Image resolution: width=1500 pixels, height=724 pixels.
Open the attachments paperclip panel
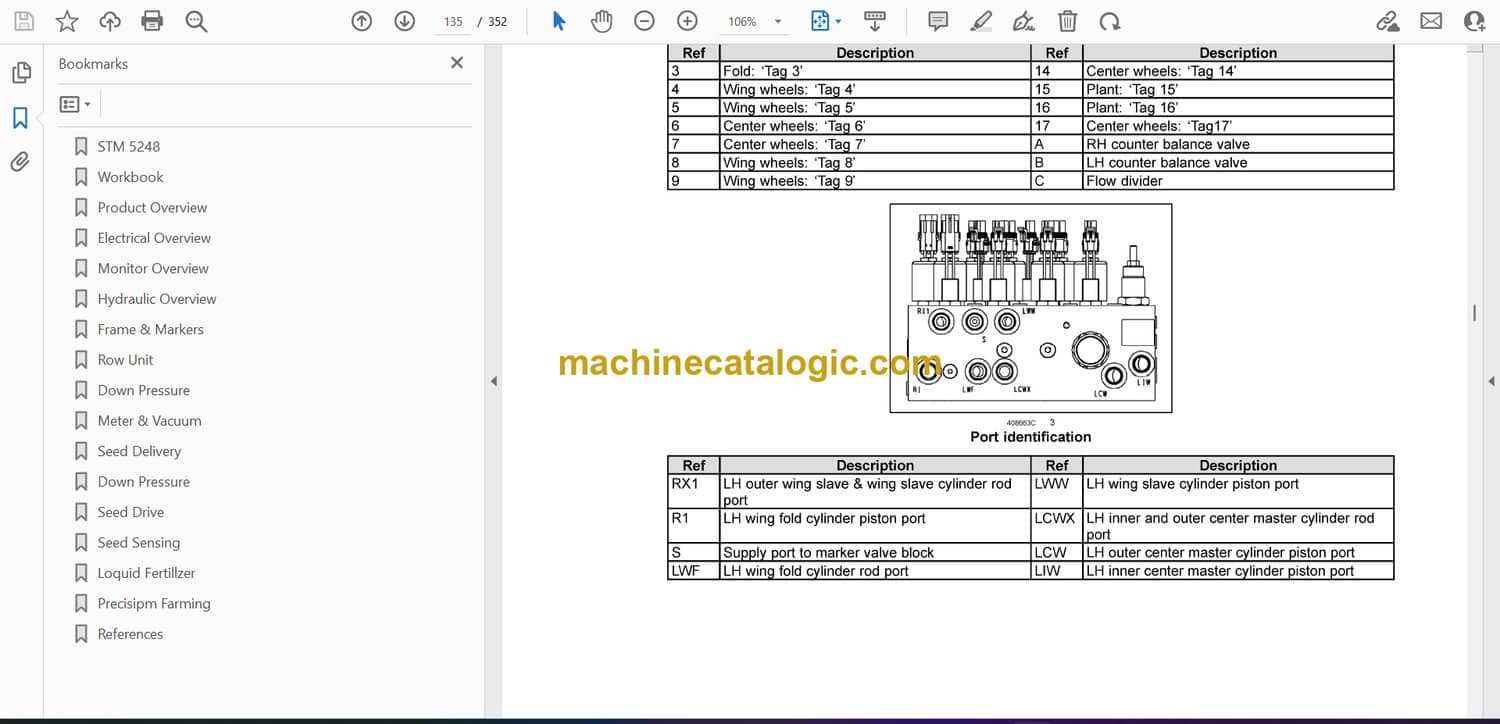coord(21,162)
